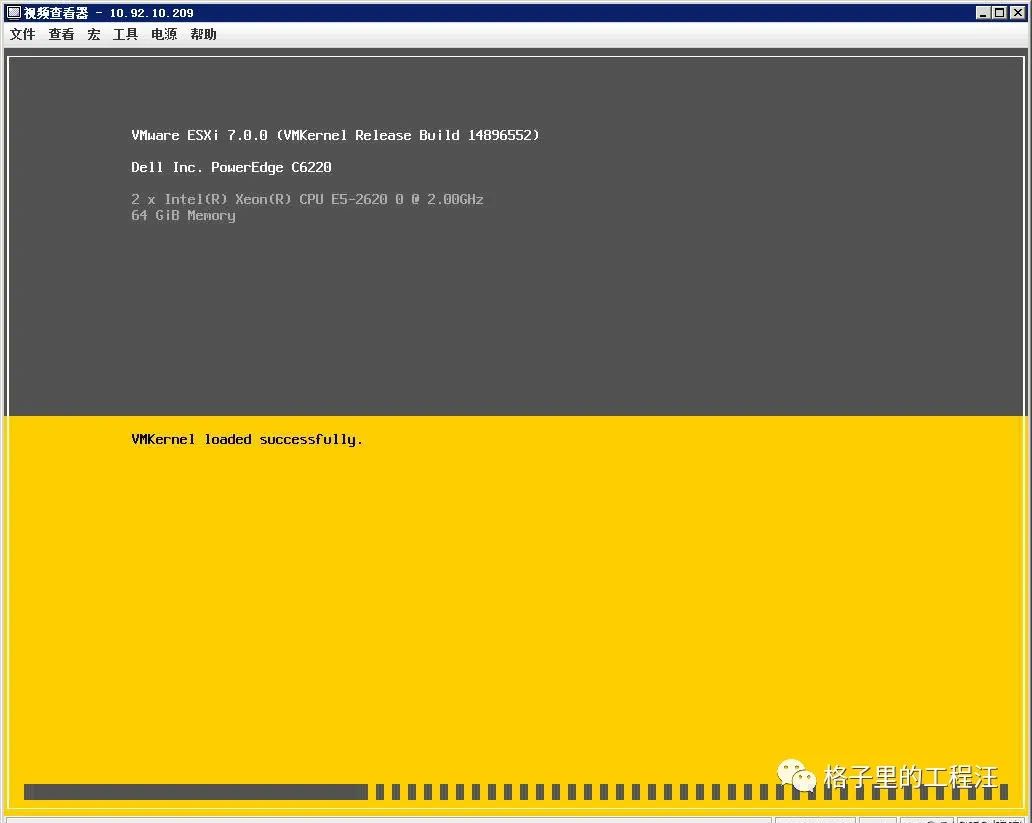Click the ESXi boot progress bar
1032x823 pixels.
coord(516,792)
